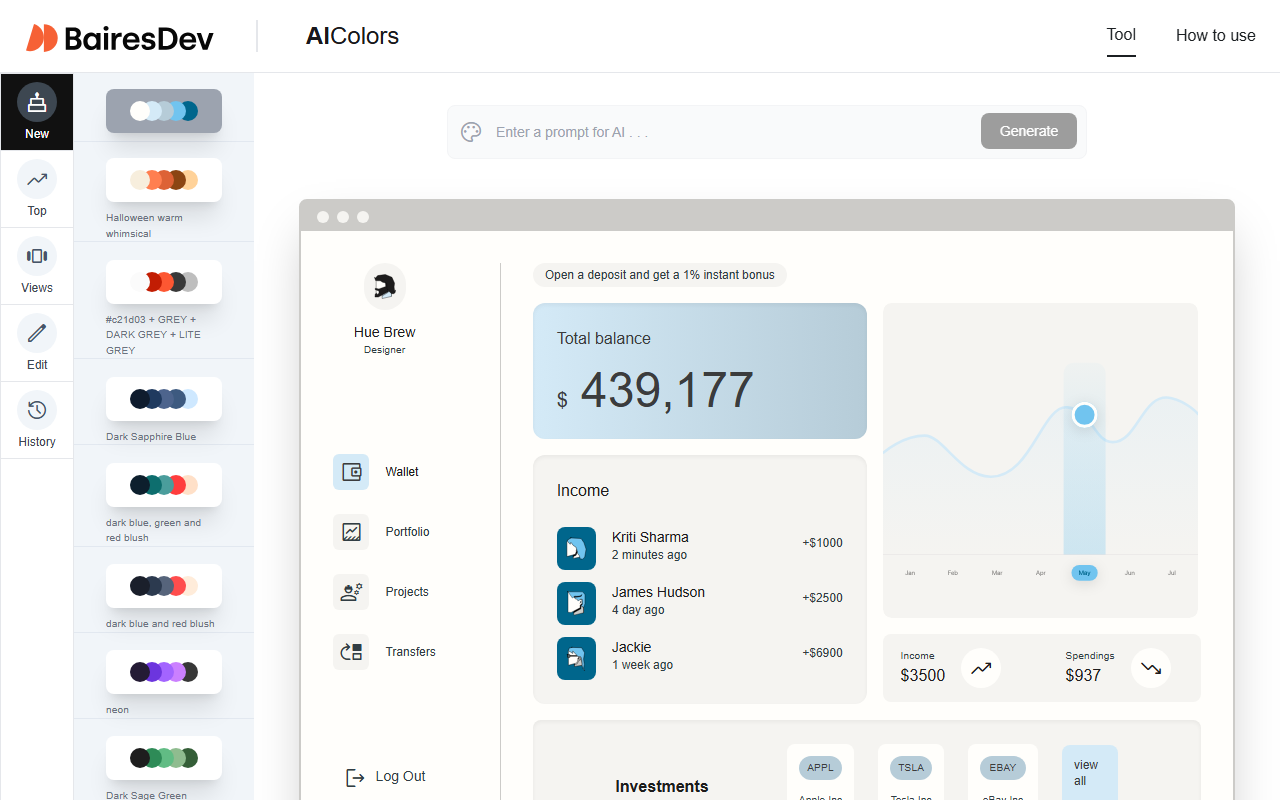Click Kriti Sharma's income avatar icon
The height and width of the screenshot is (800, 1280).
(576, 547)
